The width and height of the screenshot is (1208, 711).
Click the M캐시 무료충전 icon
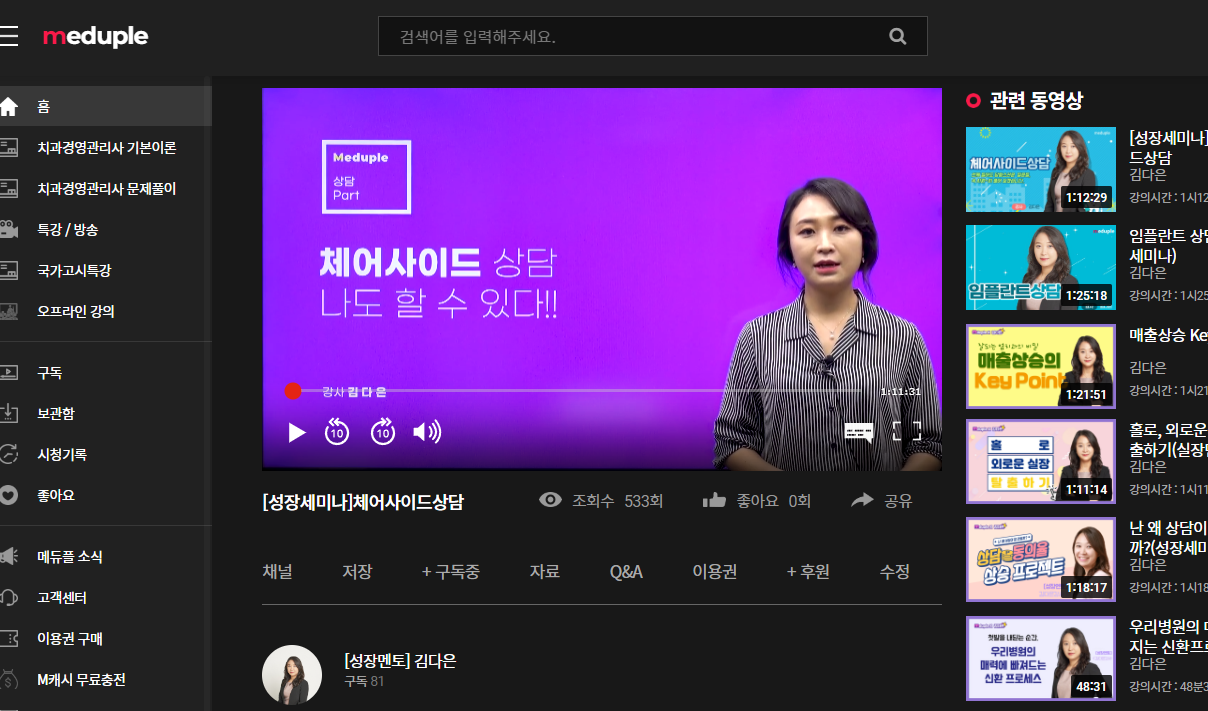pyautogui.click(x=9, y=679)
